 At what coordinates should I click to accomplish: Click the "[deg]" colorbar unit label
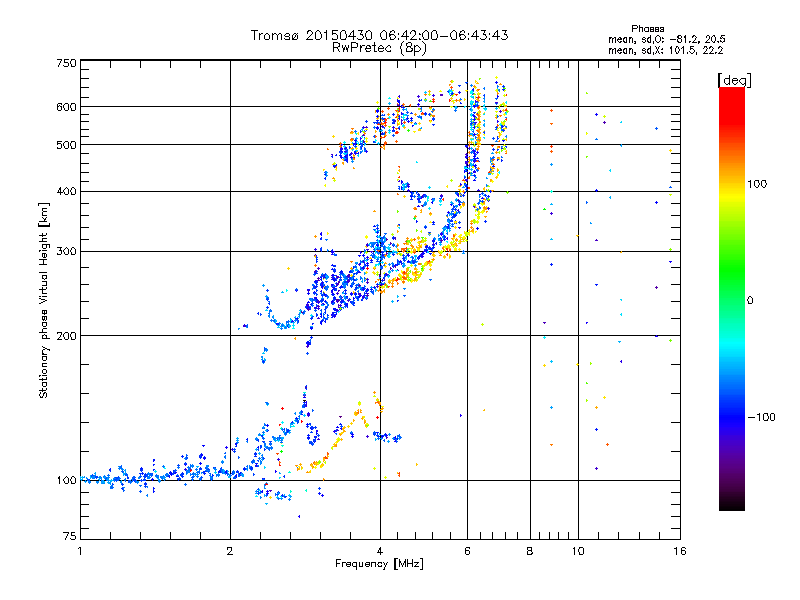pyautogui.click(x=734, y=80)
